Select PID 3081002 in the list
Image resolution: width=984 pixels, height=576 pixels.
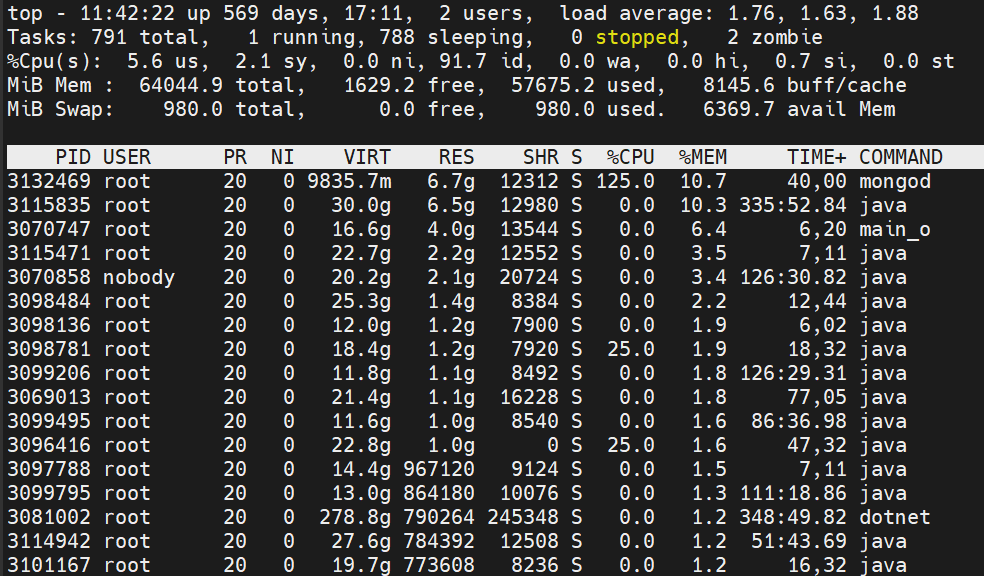coord(49,517)
